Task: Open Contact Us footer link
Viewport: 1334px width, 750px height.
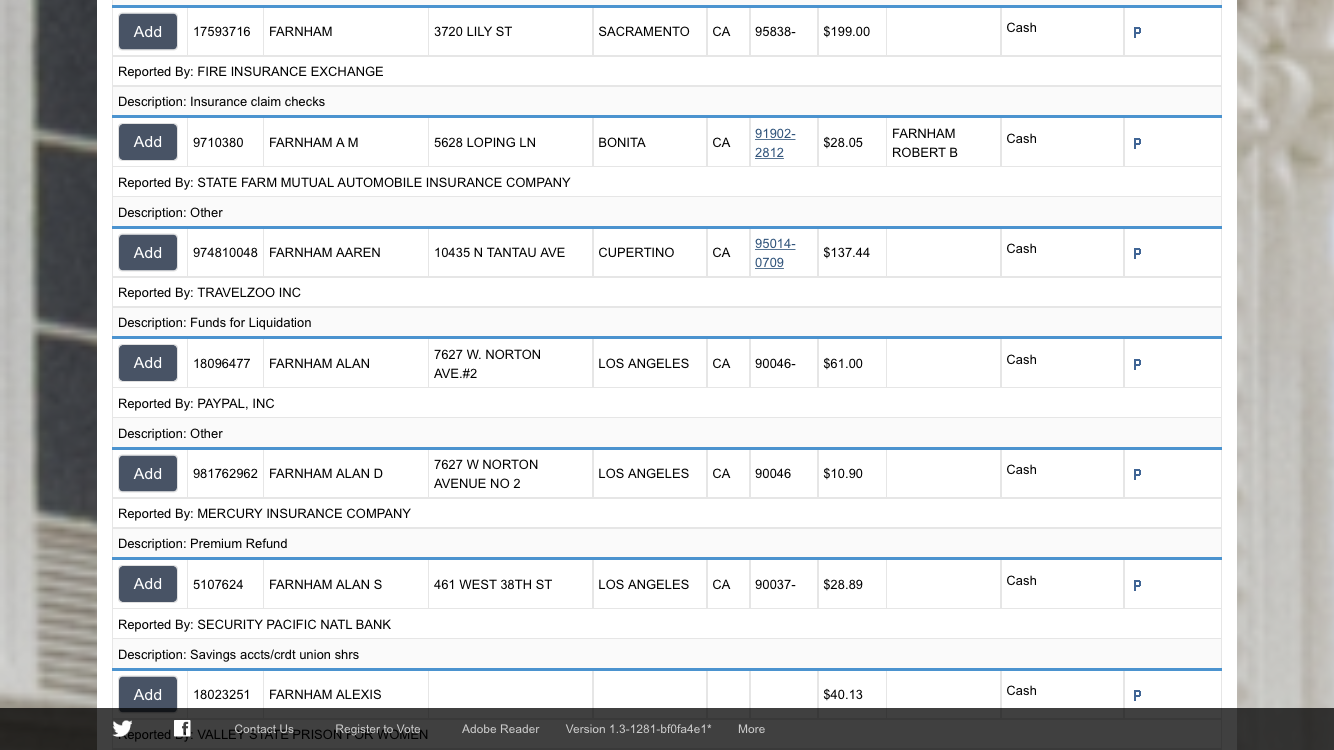Action: coord(264,729)
